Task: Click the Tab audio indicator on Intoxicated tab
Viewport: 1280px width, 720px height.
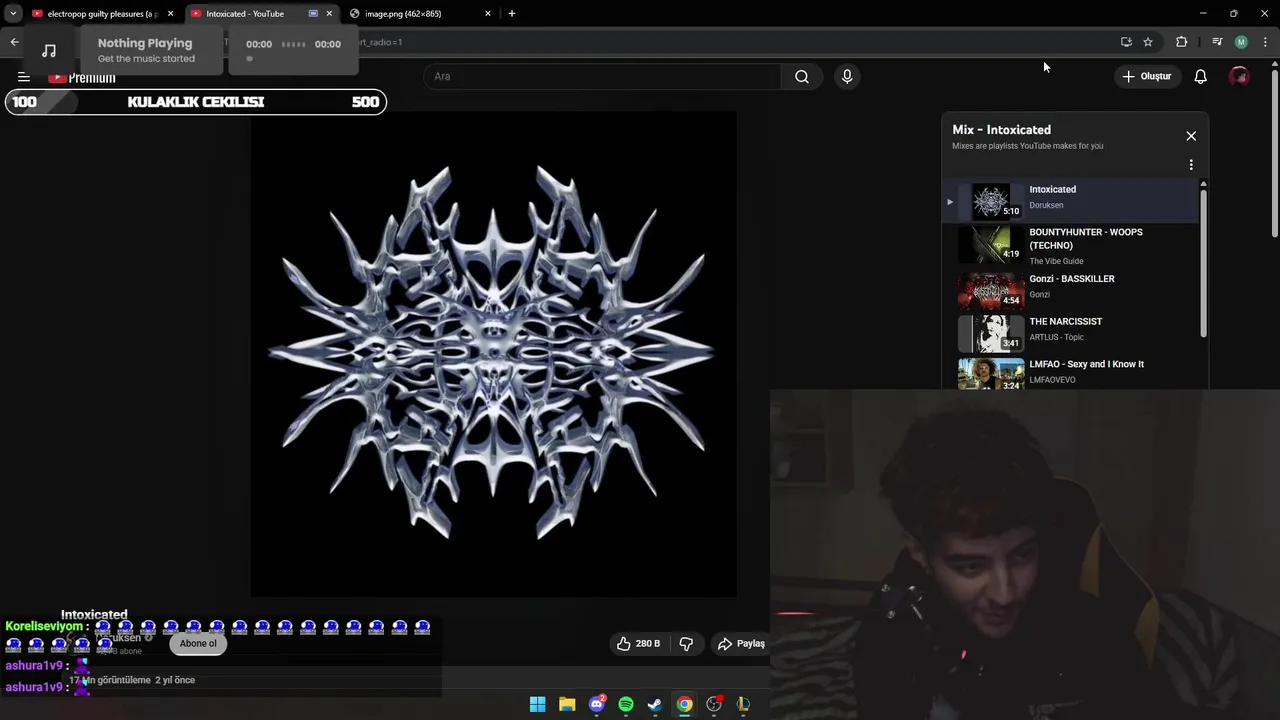Action: (313, 14)
